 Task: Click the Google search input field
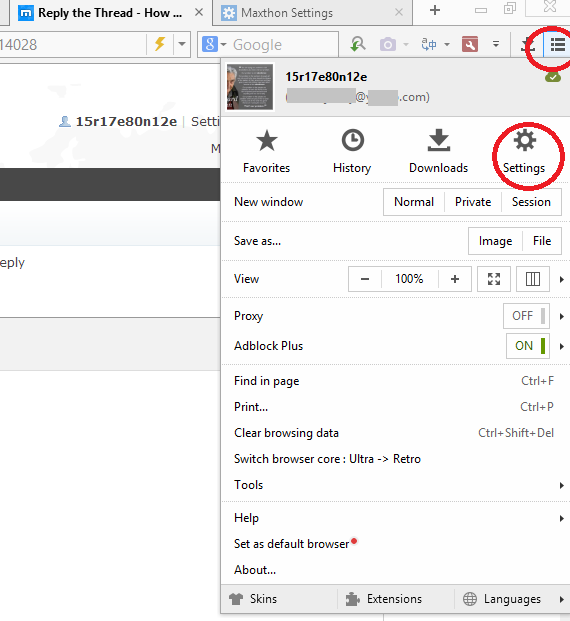(x=284, y=44)
